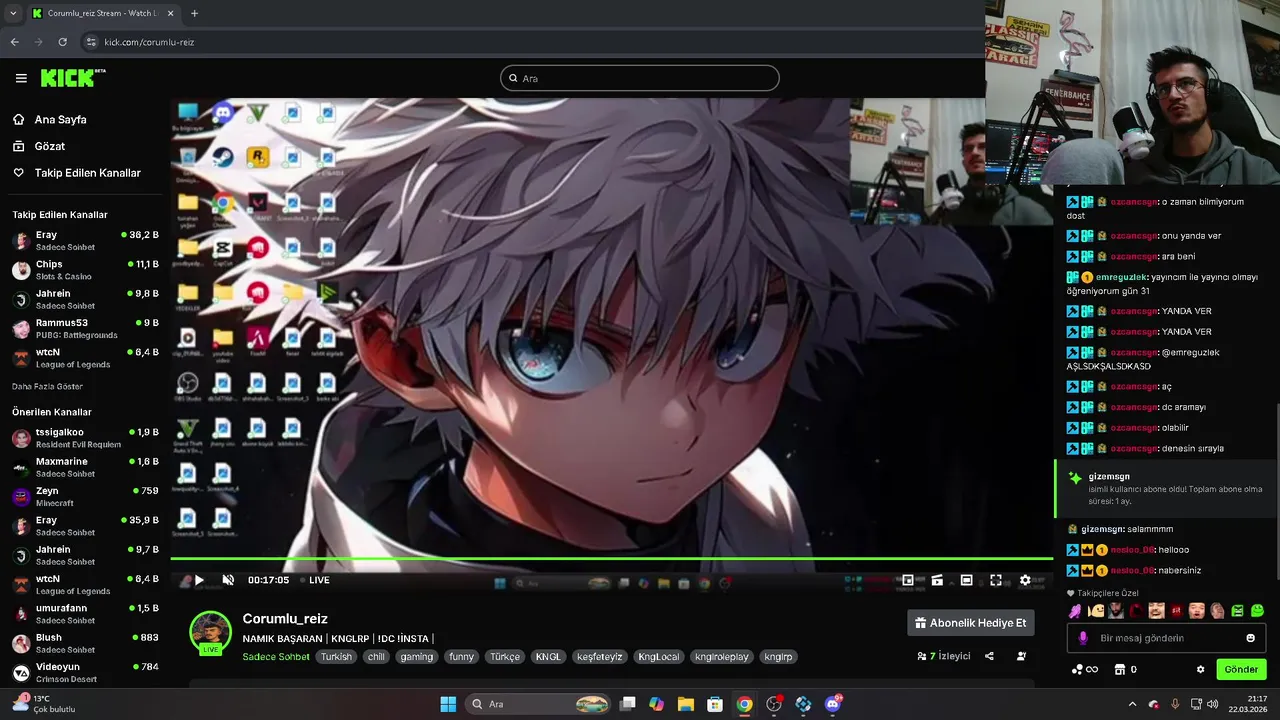Open File Explorer from taskbar
1280x720 pixels.
[x=686, y=704]
